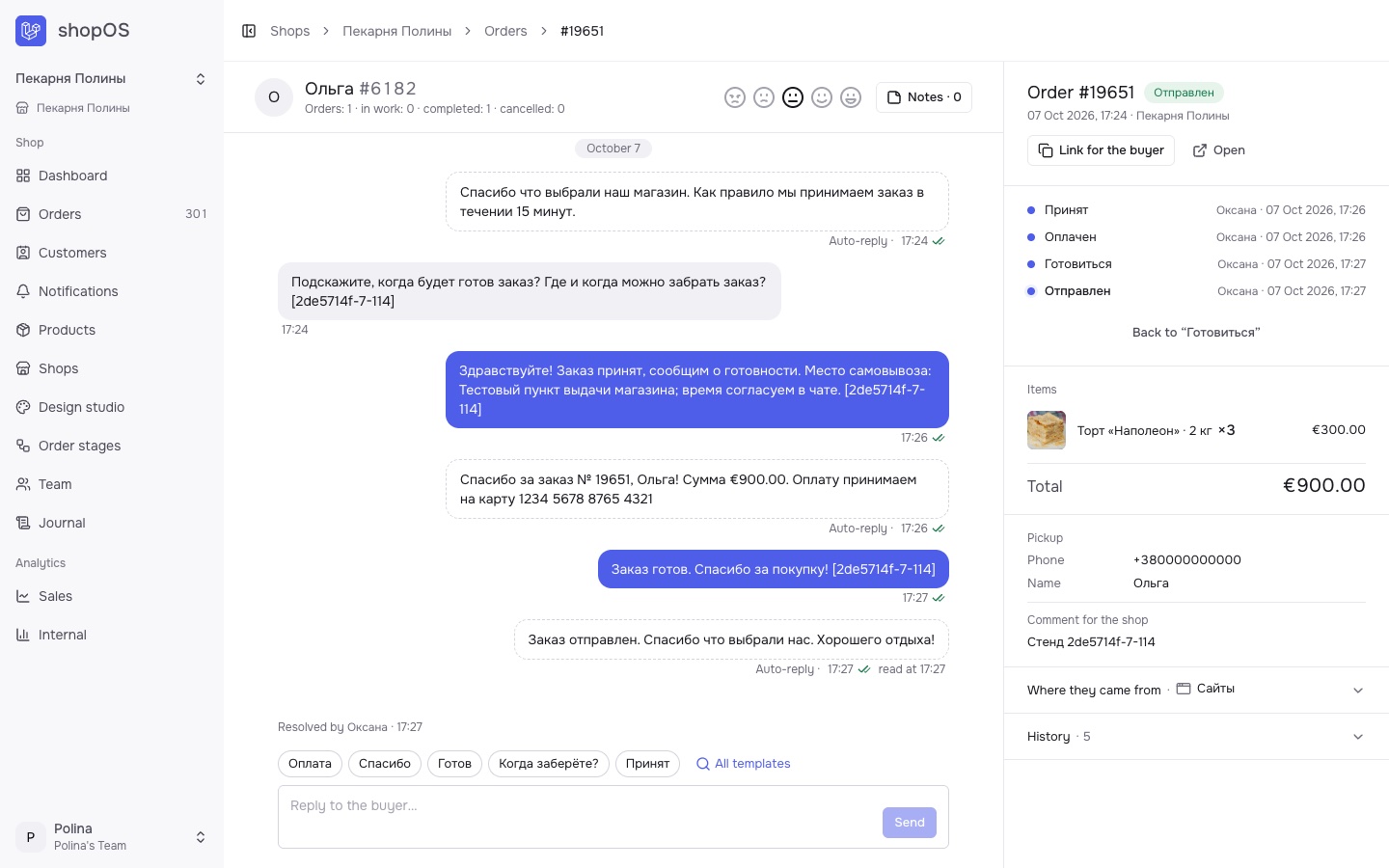1389x868 pixels.
Task: Select the very angry face rating
Action: (x=735, y=97)
